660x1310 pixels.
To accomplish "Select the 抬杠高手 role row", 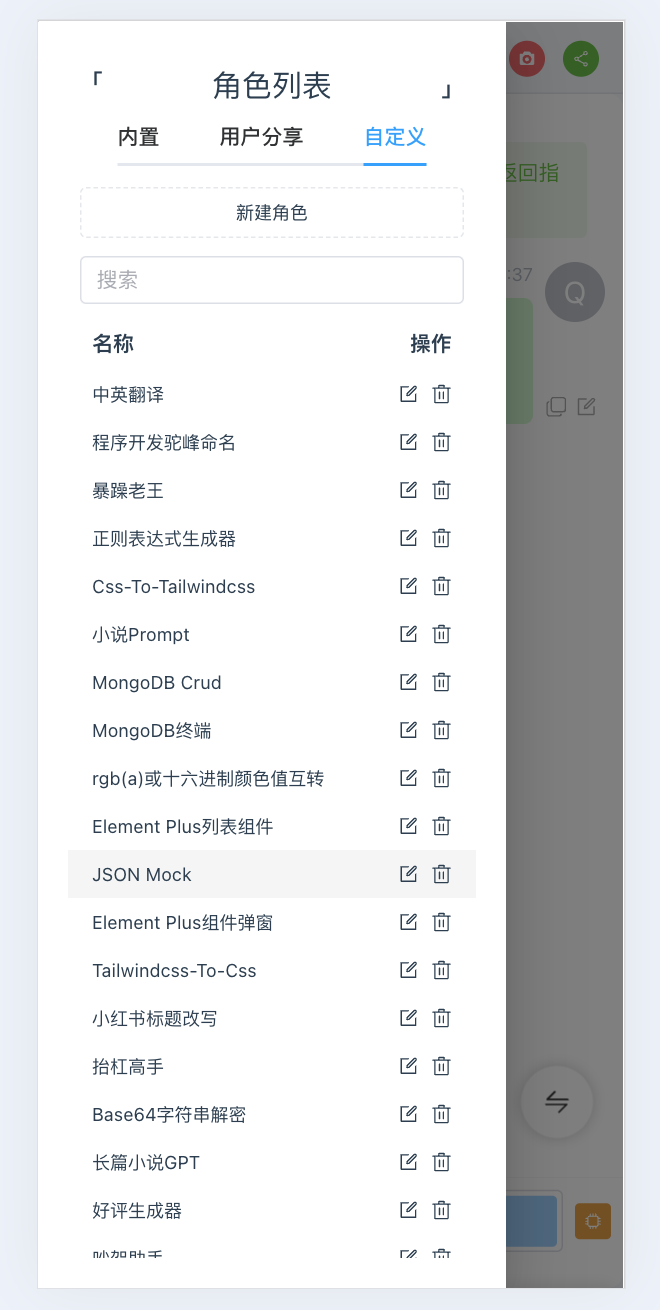I will tap(200, 1065).
